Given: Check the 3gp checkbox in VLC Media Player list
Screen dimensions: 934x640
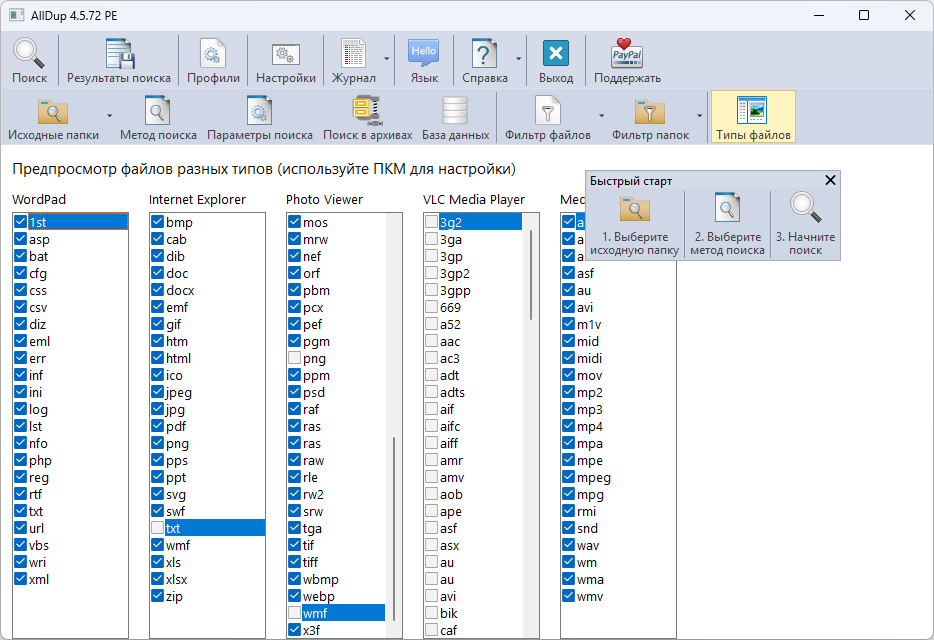Looking at the screenshot, I should click(x=431, y=256).
